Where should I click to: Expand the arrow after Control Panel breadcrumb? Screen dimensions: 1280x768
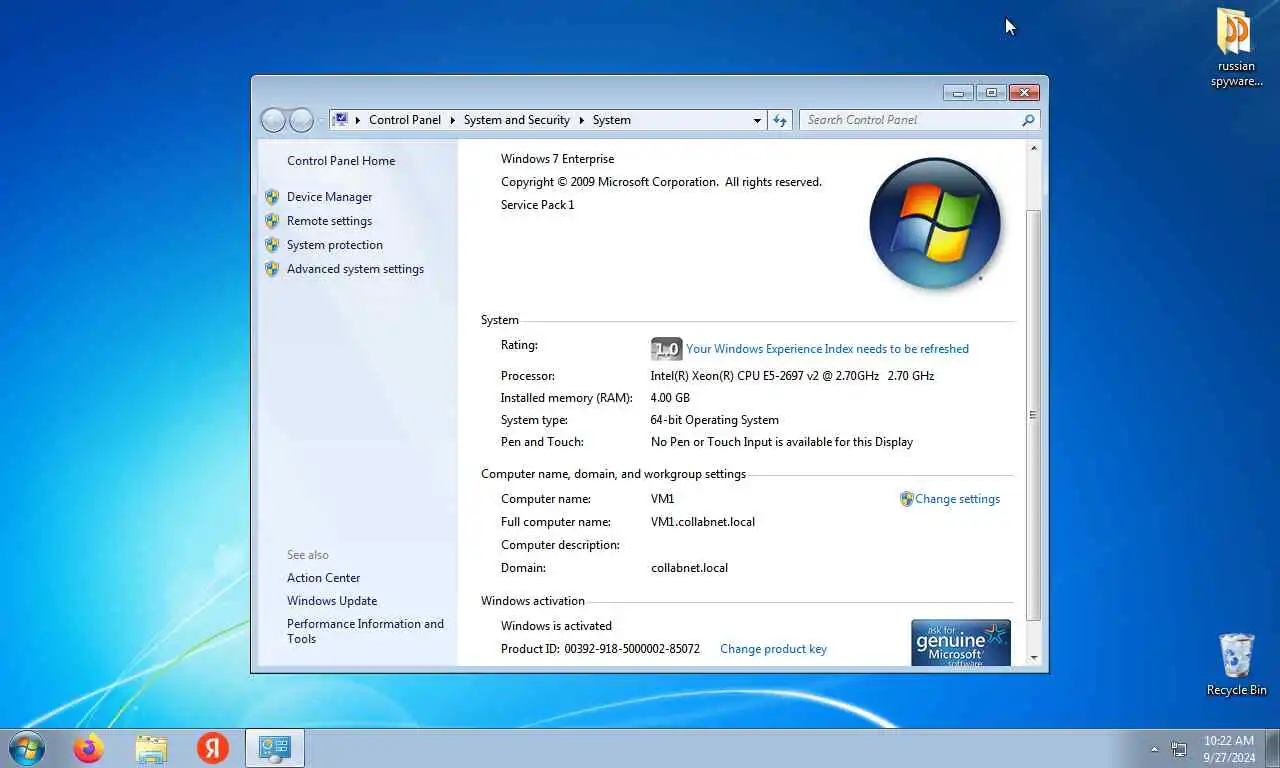click(452, 120)
